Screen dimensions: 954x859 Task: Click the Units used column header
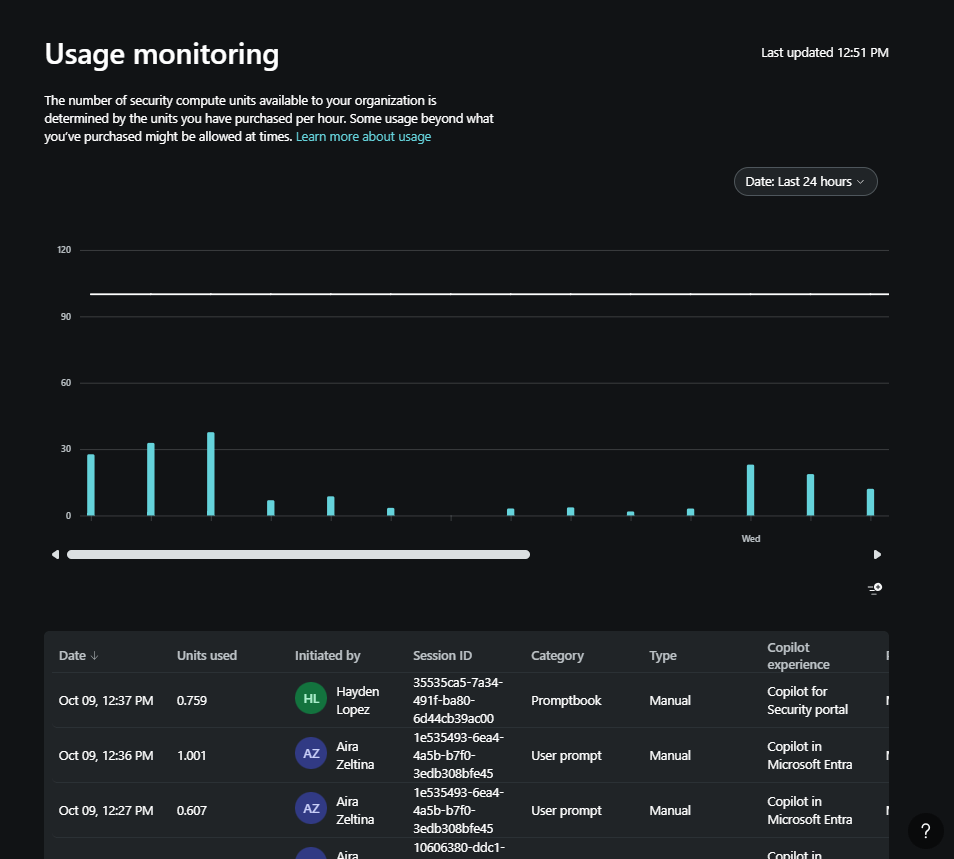207,656
